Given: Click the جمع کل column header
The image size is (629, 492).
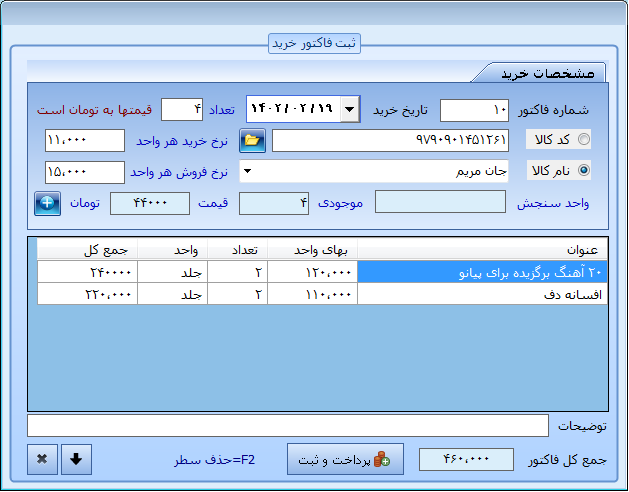Looking at the screenshot, I should click(87, 250).
